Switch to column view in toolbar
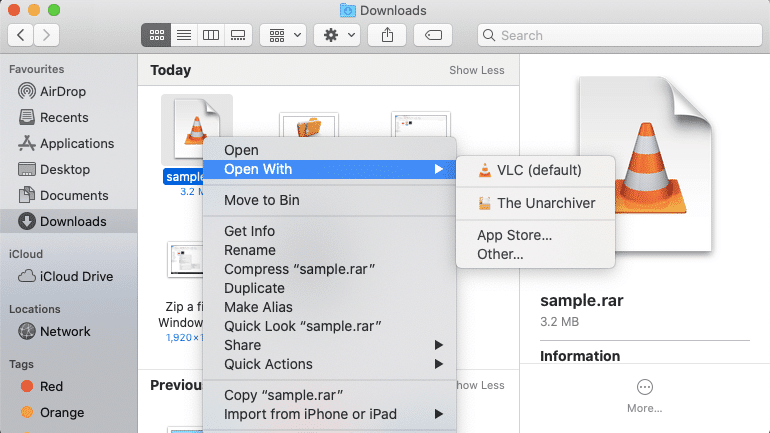 pos(210,35)
